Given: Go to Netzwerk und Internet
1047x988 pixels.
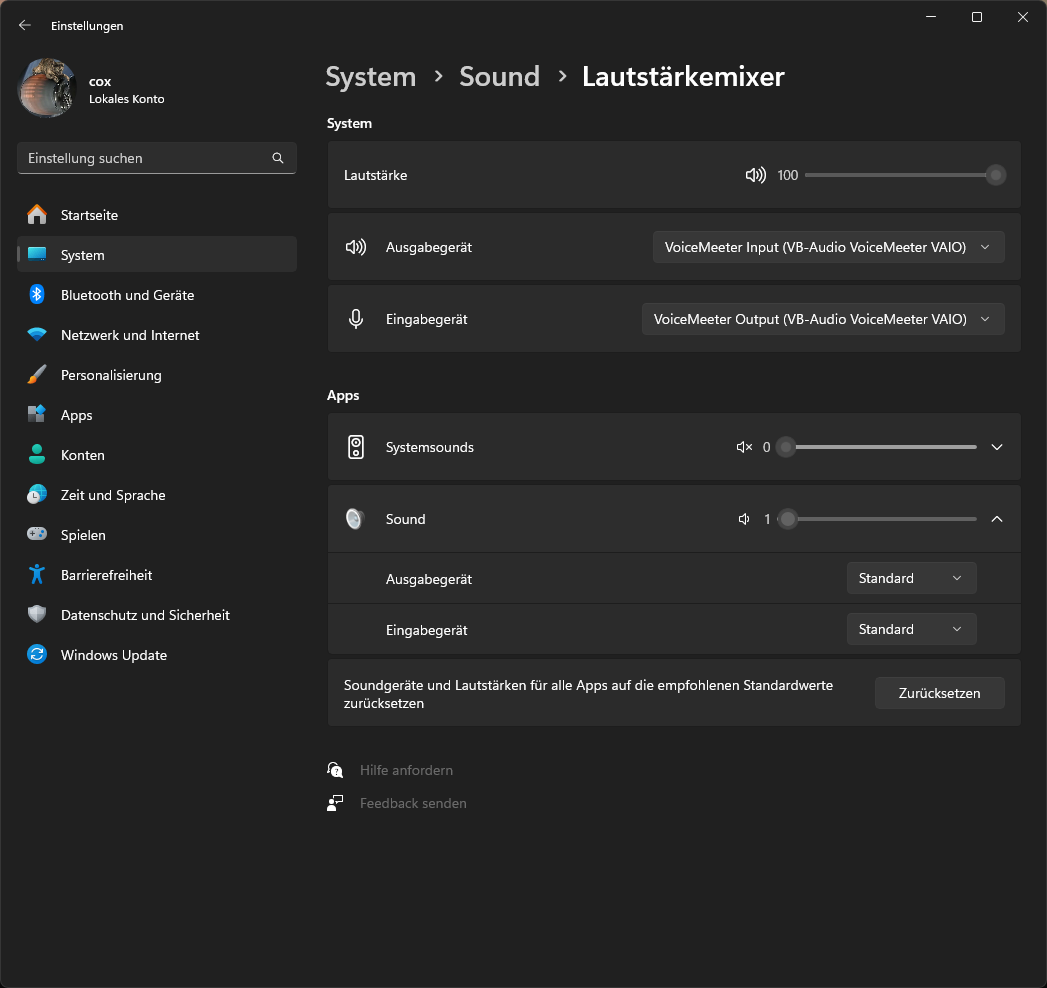Looking at the screenshot, I should coord(157,335).
